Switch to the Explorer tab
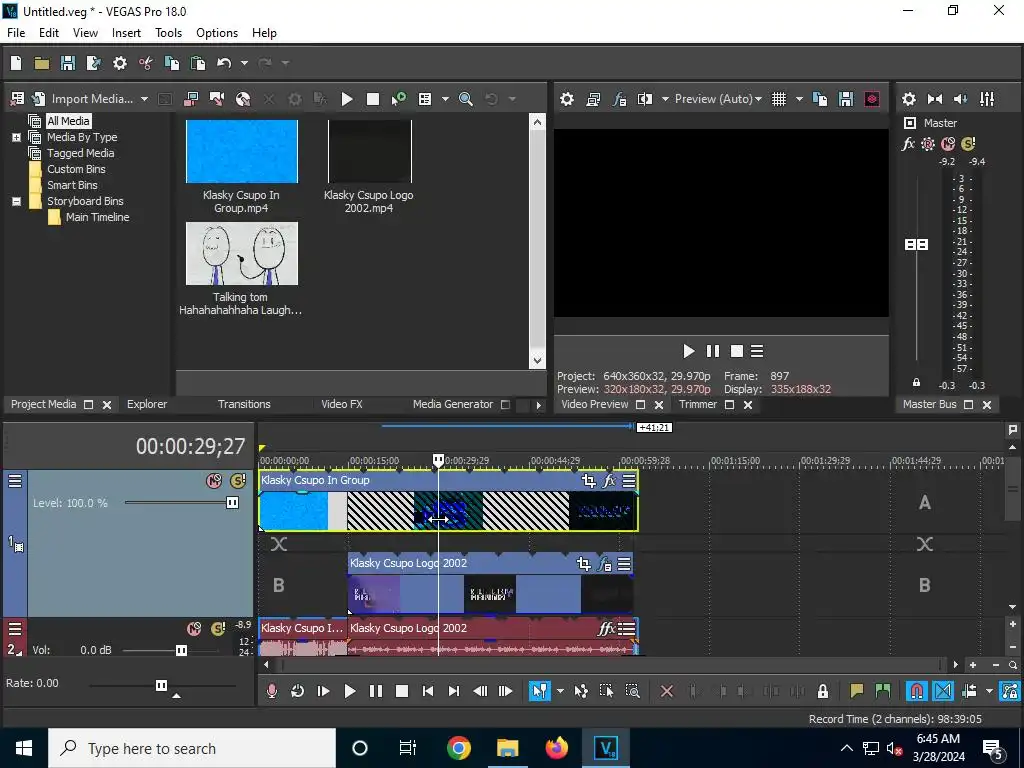Screen dimensions: 1024x768 [147, 404]
